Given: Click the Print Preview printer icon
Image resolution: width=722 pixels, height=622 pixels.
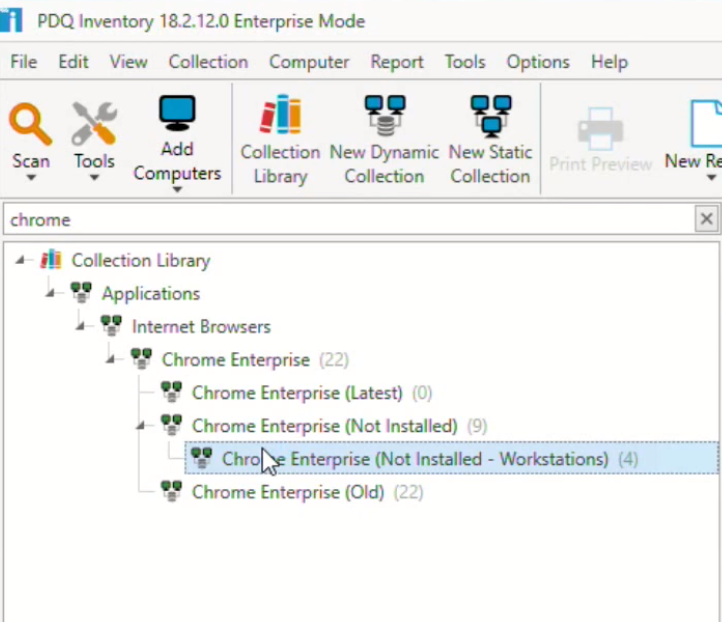Looking at the screenshot, I should point(600,129).
